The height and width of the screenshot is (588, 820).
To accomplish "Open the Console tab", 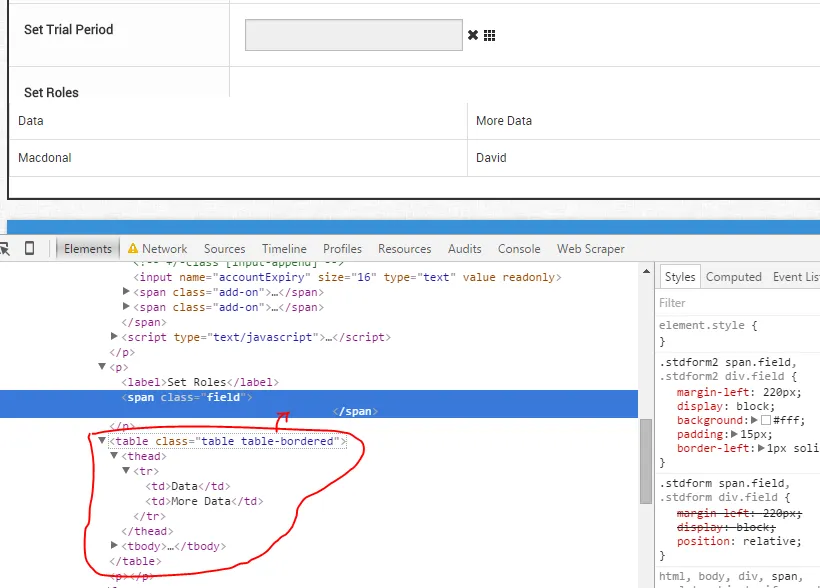I will coord(519,249).
